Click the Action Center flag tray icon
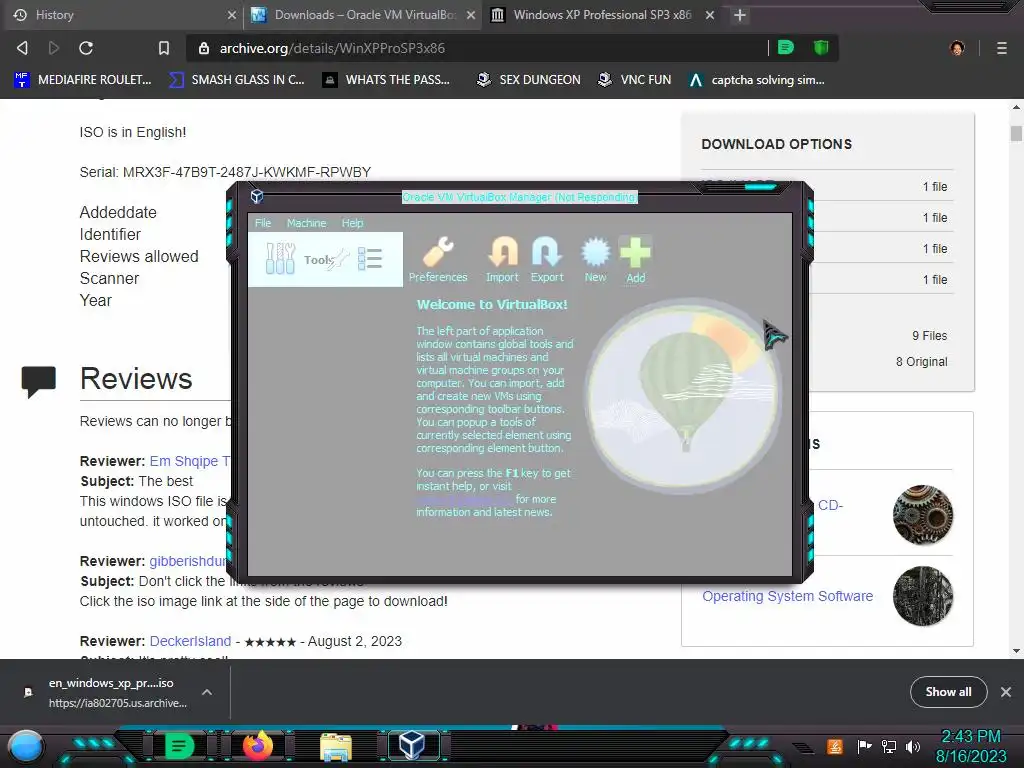1024x768 pixels. [864, 746]
